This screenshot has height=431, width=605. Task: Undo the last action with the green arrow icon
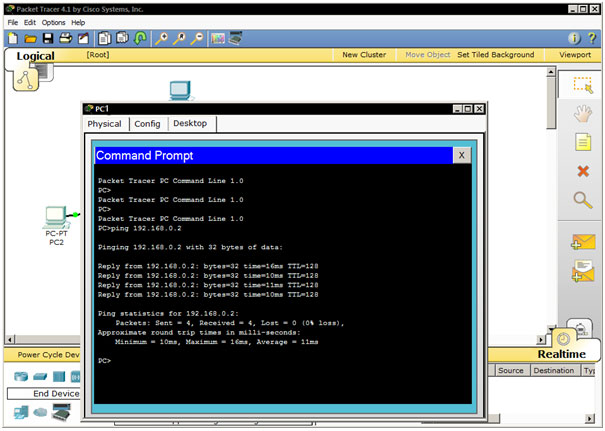click(x=140, y=38)
